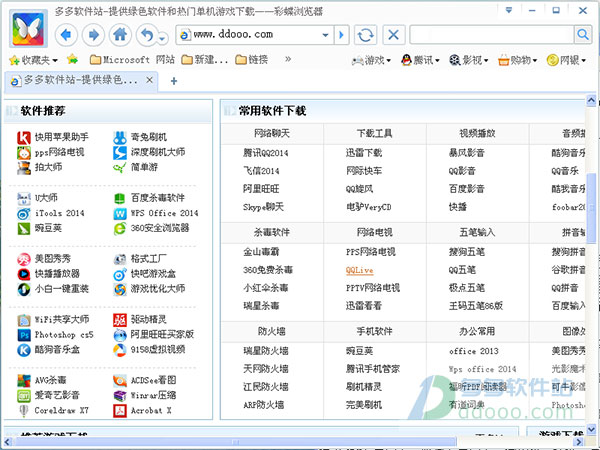Open the address bar history dropdown

(x=325, y=35)
